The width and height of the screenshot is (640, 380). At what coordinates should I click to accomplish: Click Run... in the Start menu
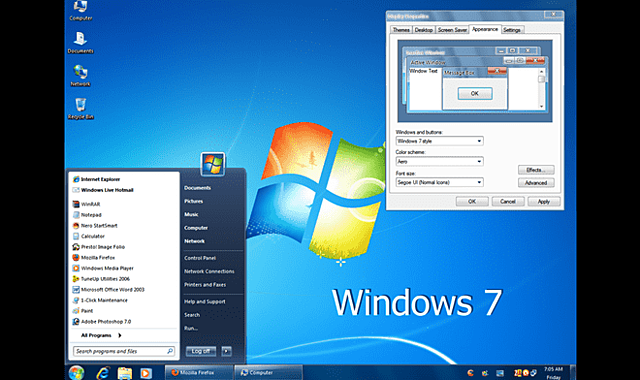[191, 328]
